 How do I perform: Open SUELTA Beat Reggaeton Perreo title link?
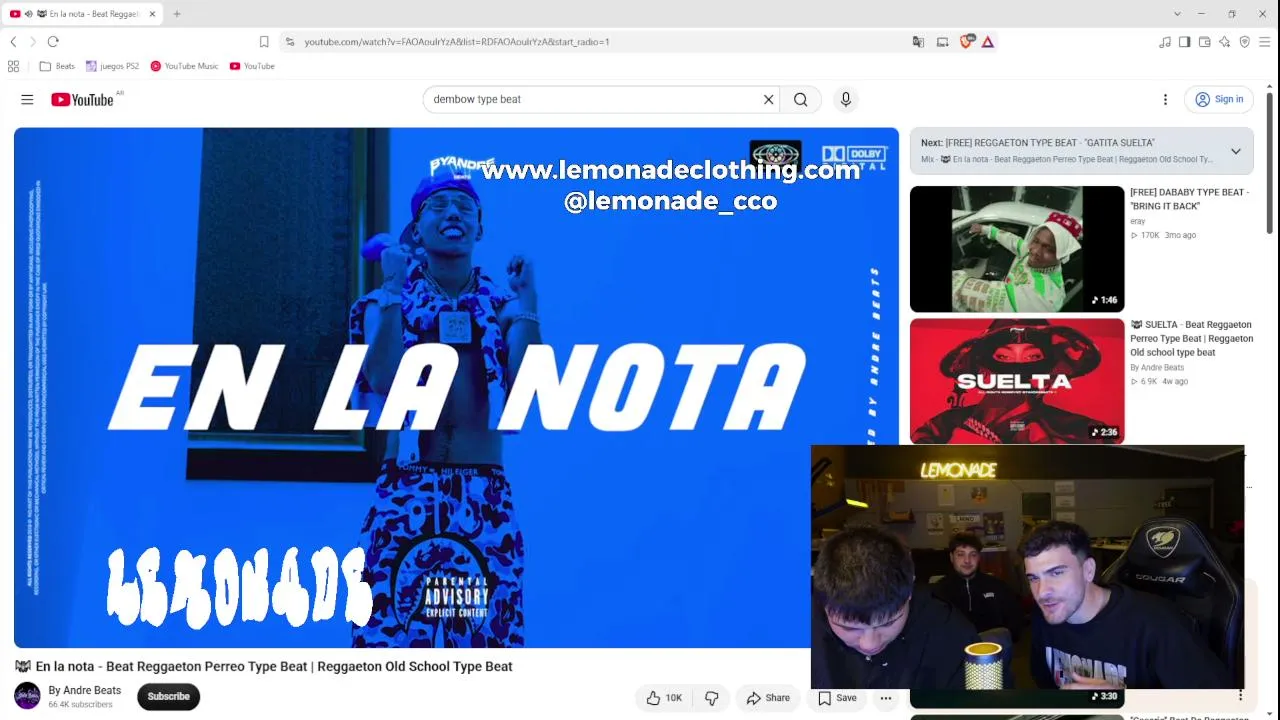(1191, 338)
